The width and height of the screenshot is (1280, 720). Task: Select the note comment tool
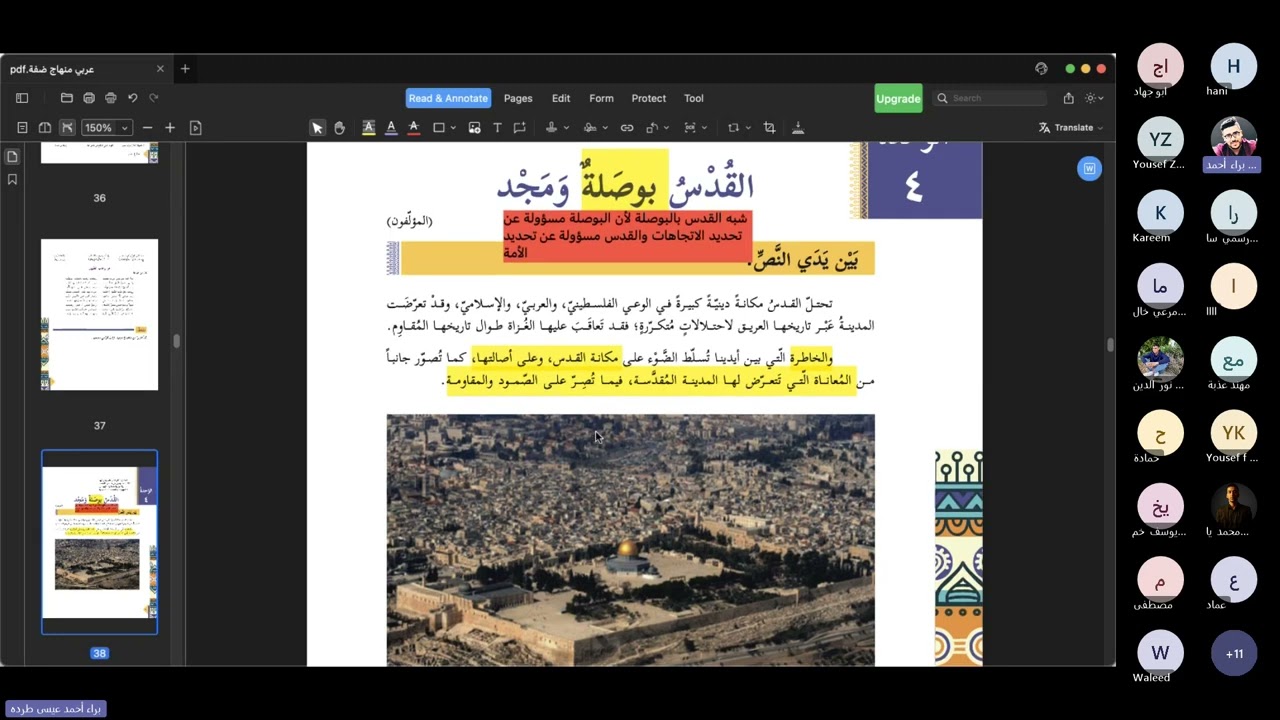(519, 128)
